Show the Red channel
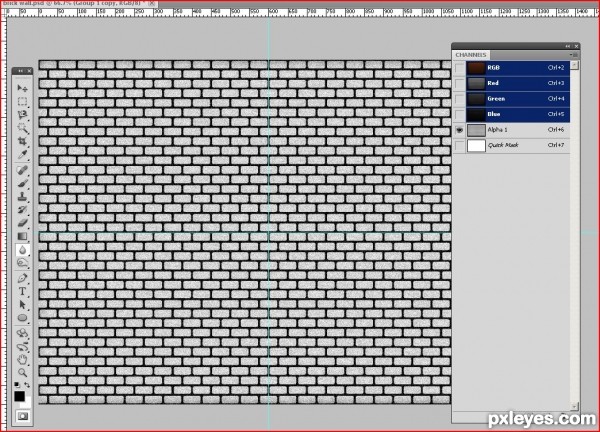 459,83
